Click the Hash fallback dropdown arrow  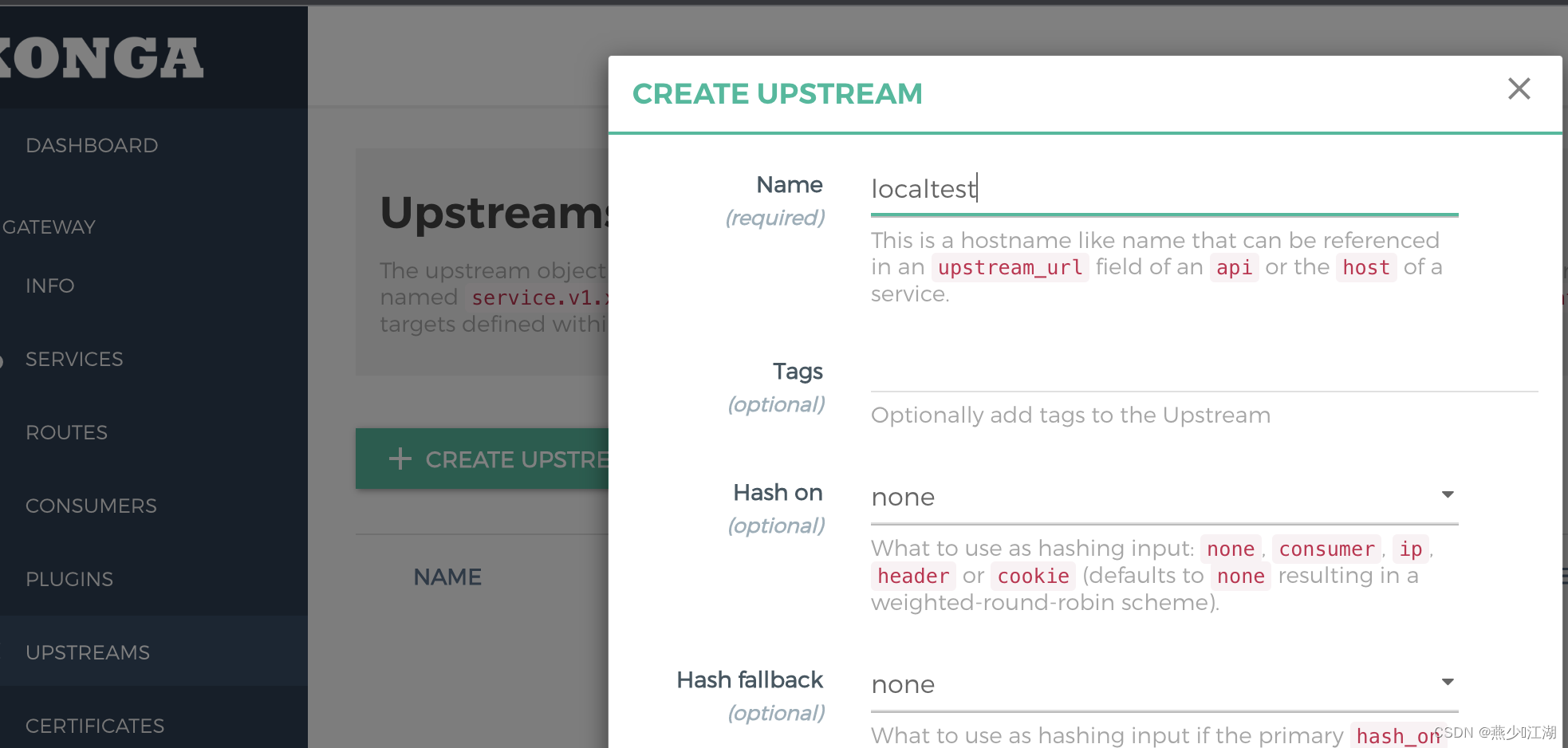[1448, 683]
